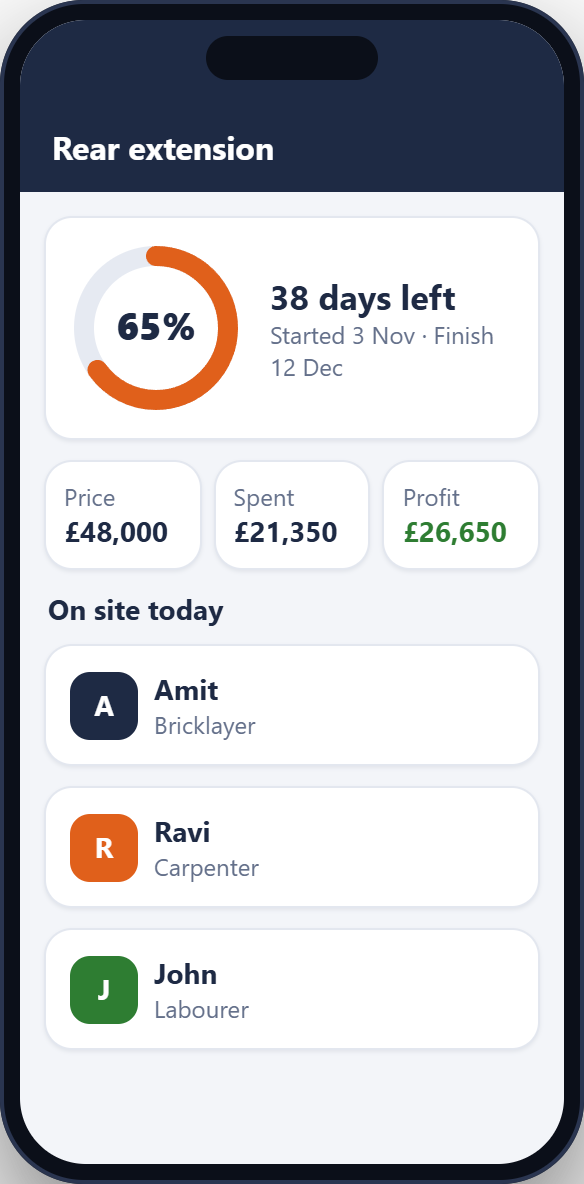Click the Carpenter role label
584x1184 pixels.
(206, 868)
